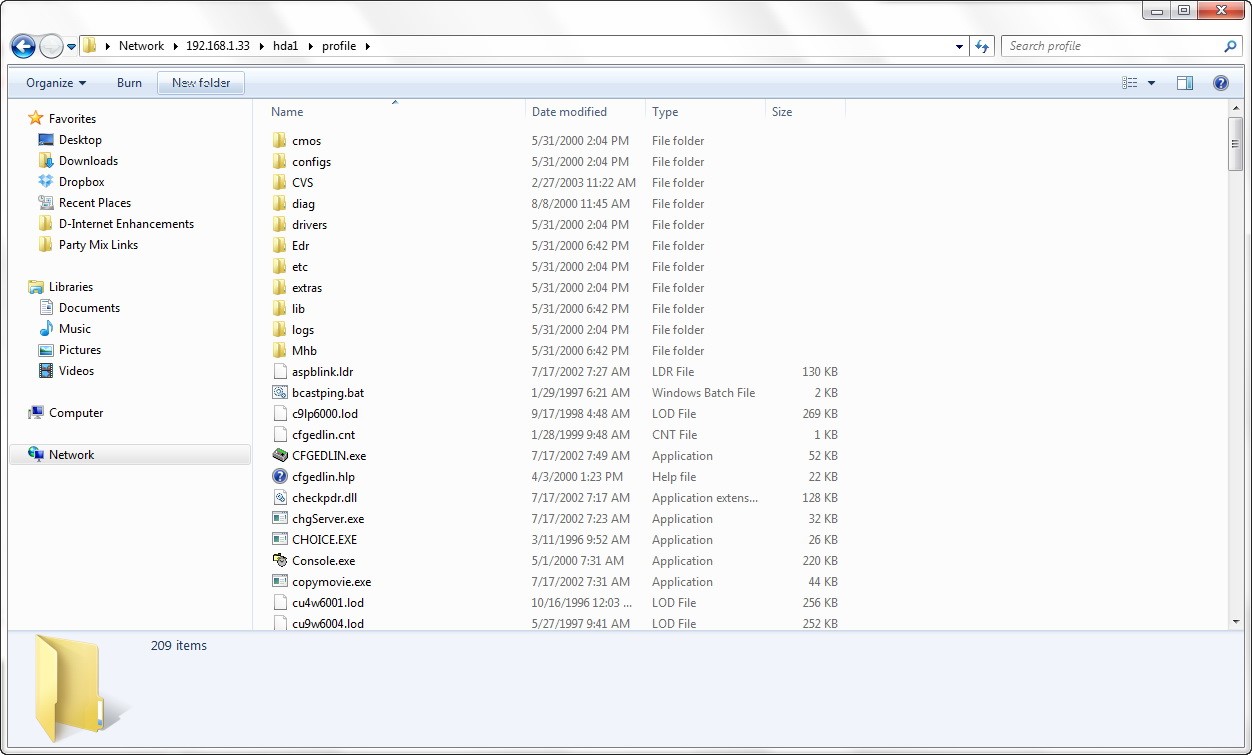Select the CFGEDLIN.exe application icon
Screen dimensions: 1252x755
(x=280, y=456)
